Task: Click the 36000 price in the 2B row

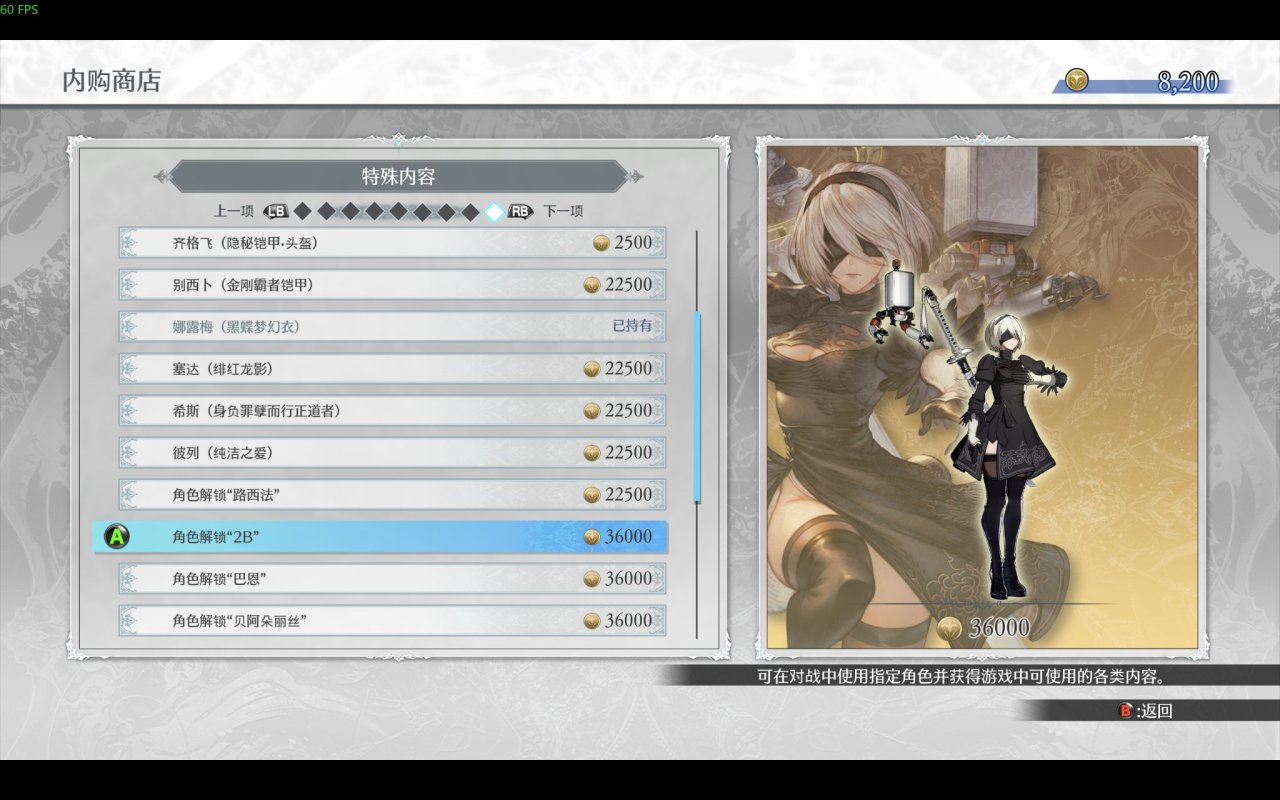Action: pyautogui.click(x=628, y=537)
